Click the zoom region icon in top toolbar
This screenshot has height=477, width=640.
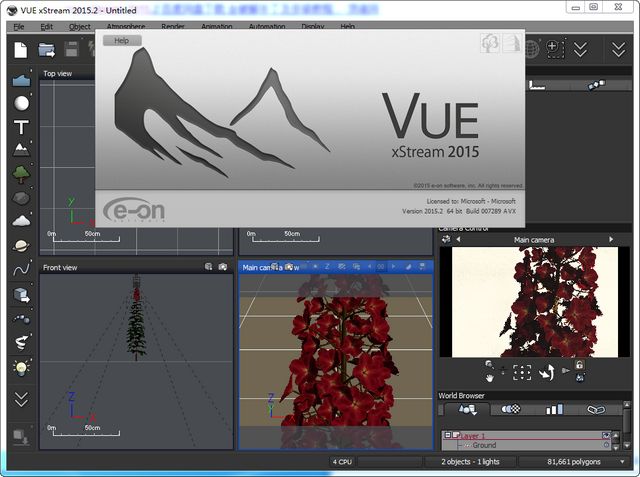coord(556,49)
